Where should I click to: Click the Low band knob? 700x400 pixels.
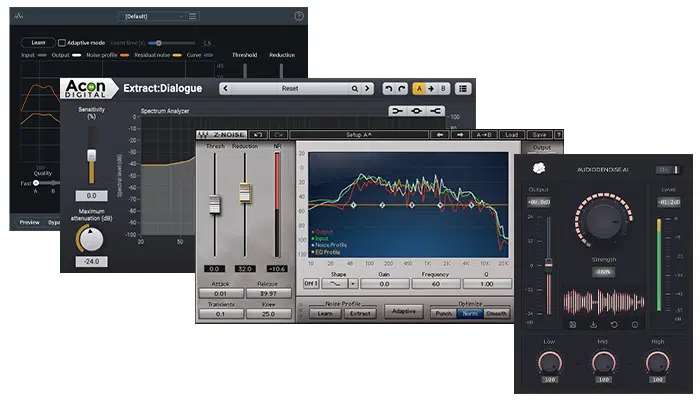(550, 363)
